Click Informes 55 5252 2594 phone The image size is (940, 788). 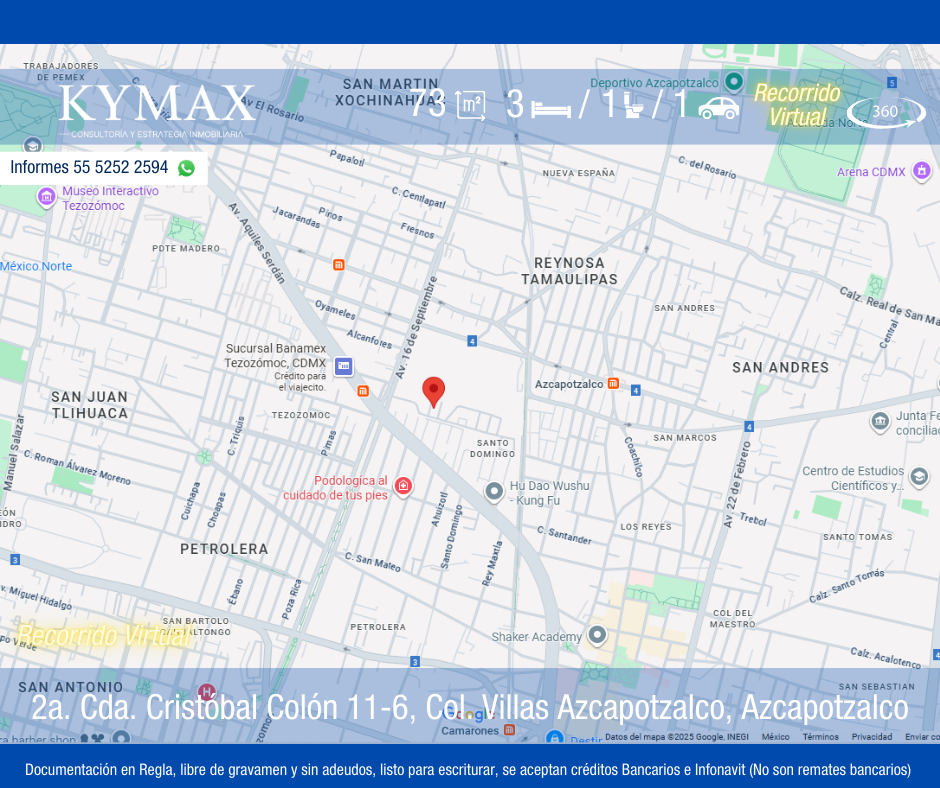[89, 167]
